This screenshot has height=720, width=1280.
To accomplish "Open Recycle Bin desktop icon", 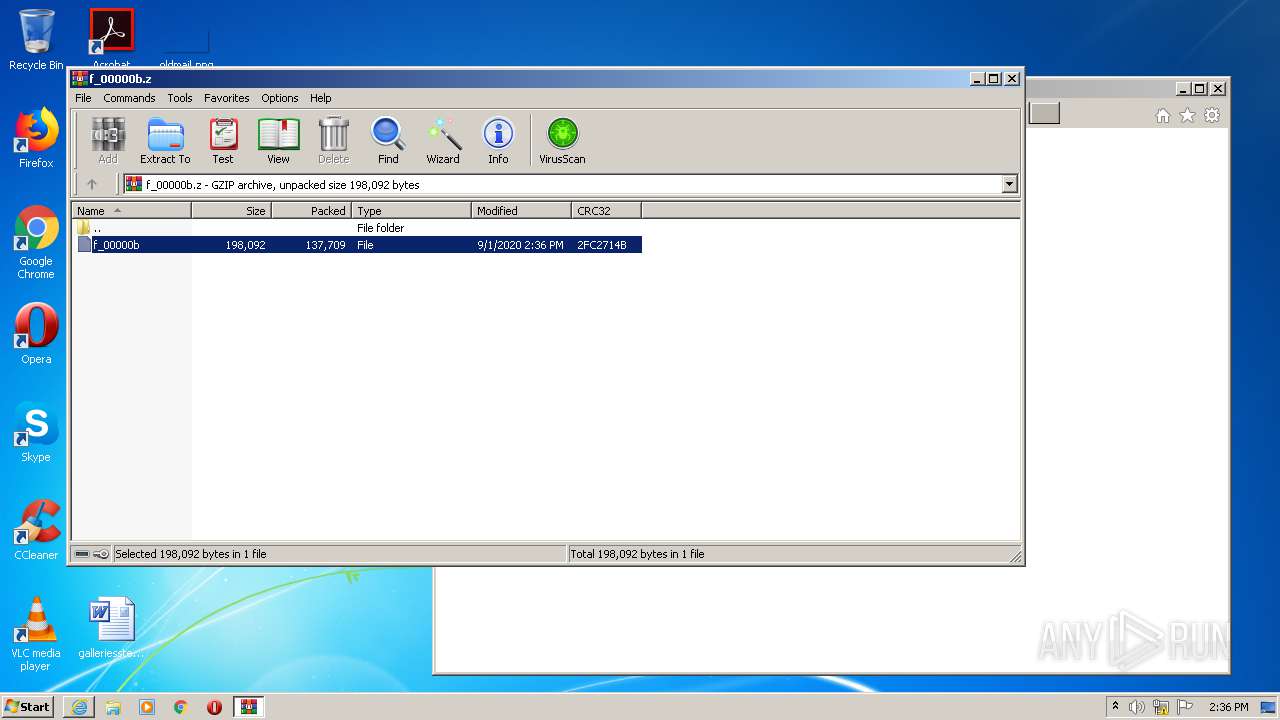I will point(36,40).
